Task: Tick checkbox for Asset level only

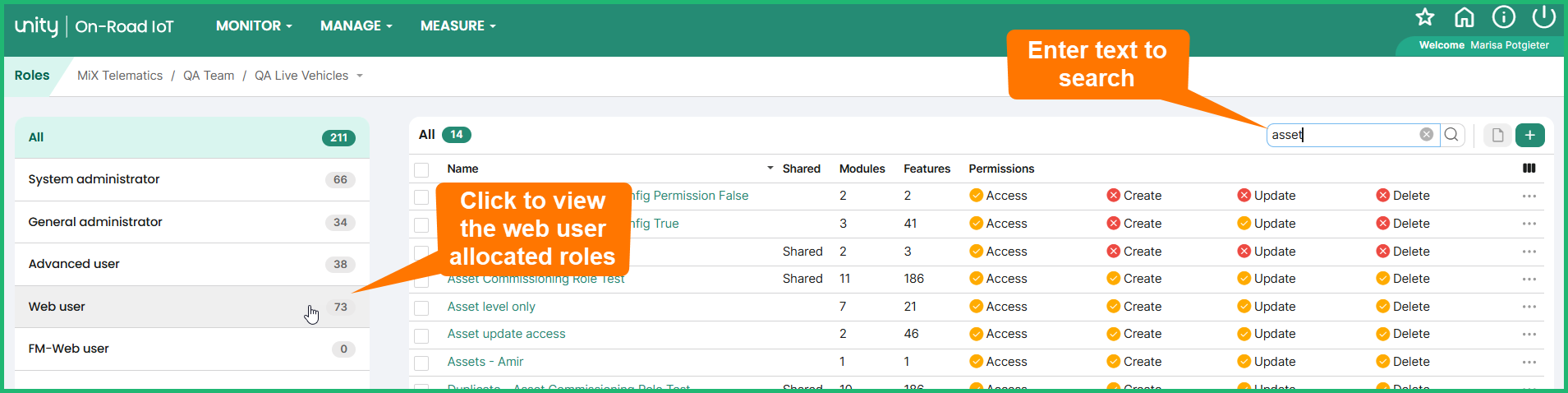Action: pos(421,307)
